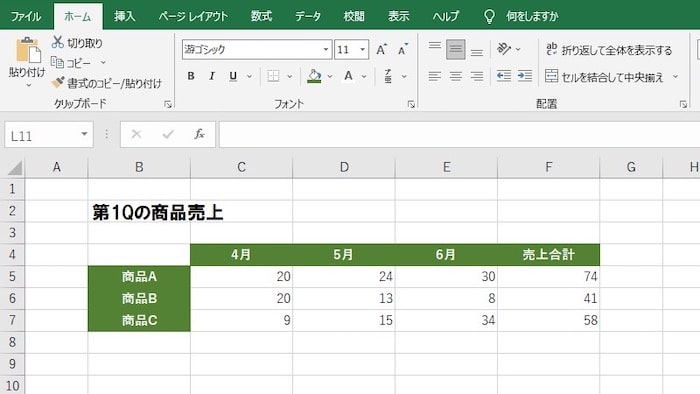The image size is (700, 394).
Task: Click the select-all corner triangle
Action: coord(14,168)
